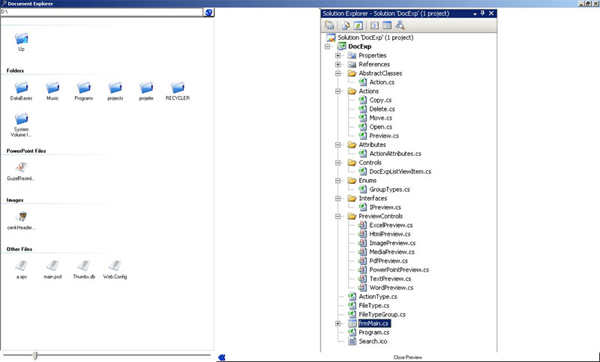The image size is (600, 362).
Task: Click the go button beside the path box
Action: tap(209, 13)
